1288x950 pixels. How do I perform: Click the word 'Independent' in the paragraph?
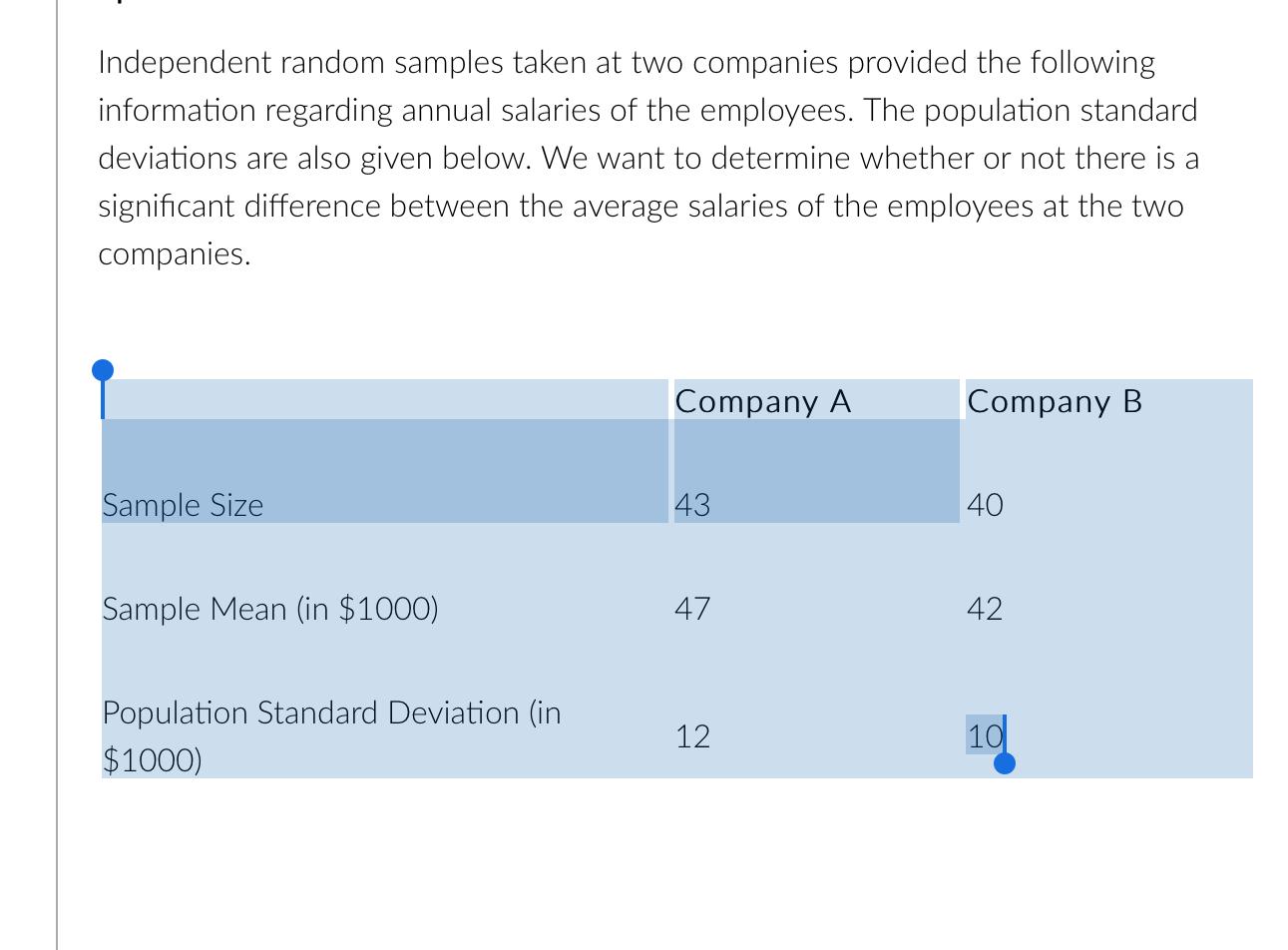pyautogui.click(x=185, y=63)
